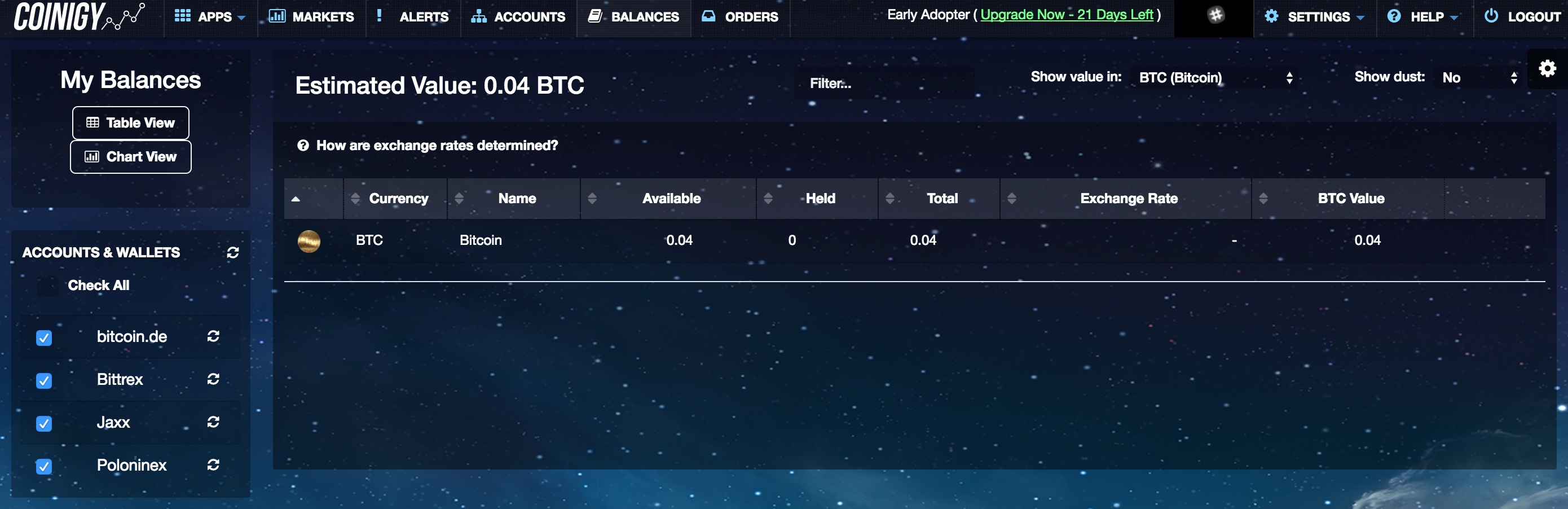The image size is (1568, 509).
Task: Uncheck the Poloninex account checkbox
Action: tap(44, 466)
